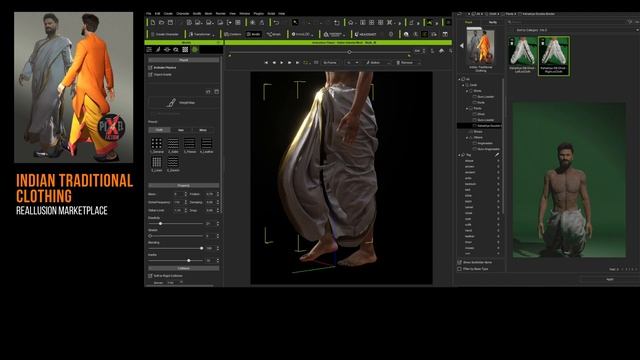Switch to the Item tab in content manager
The width and height of the screenshot is (640, 360).
click(493, 22)
